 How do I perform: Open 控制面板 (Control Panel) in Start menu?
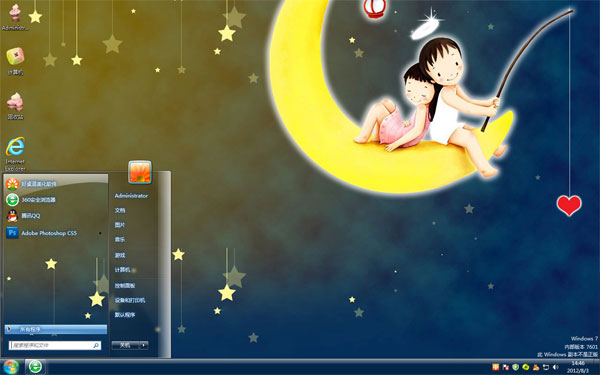pos(125,285)
